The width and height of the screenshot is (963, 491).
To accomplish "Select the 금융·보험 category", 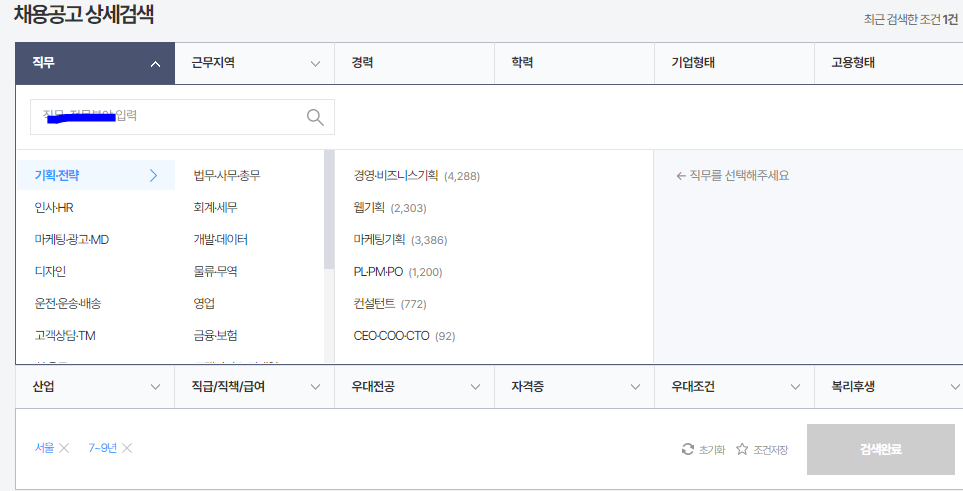I will (216, 336).
